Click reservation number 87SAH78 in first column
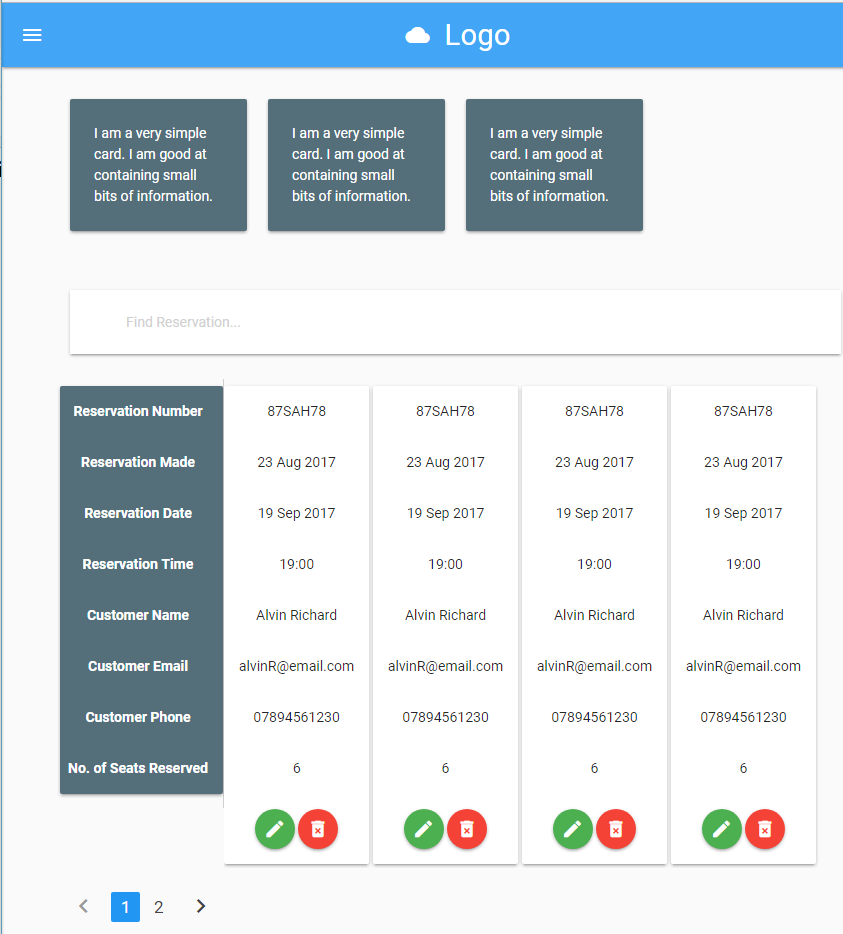 click(296, 410)
